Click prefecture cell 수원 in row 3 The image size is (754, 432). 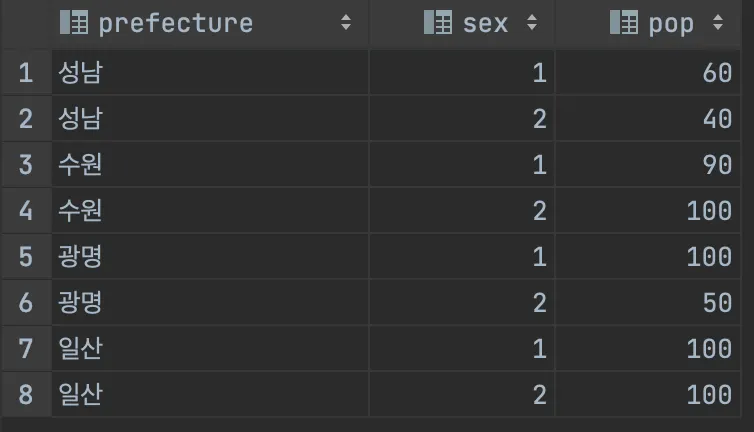tap(81, 165)
